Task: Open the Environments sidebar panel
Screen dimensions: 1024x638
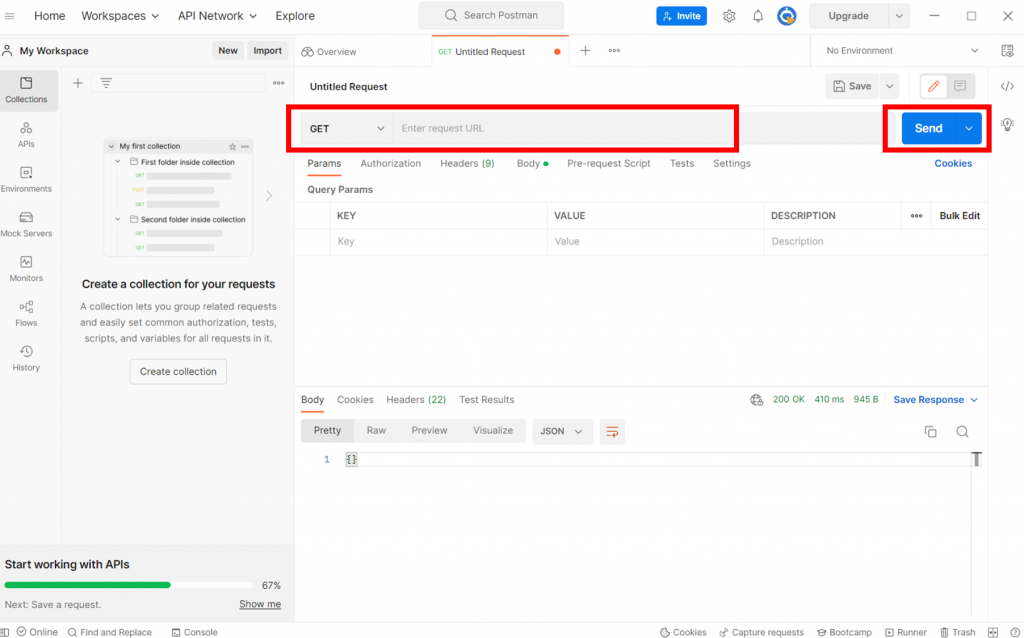Action: [x=26, y=180]
